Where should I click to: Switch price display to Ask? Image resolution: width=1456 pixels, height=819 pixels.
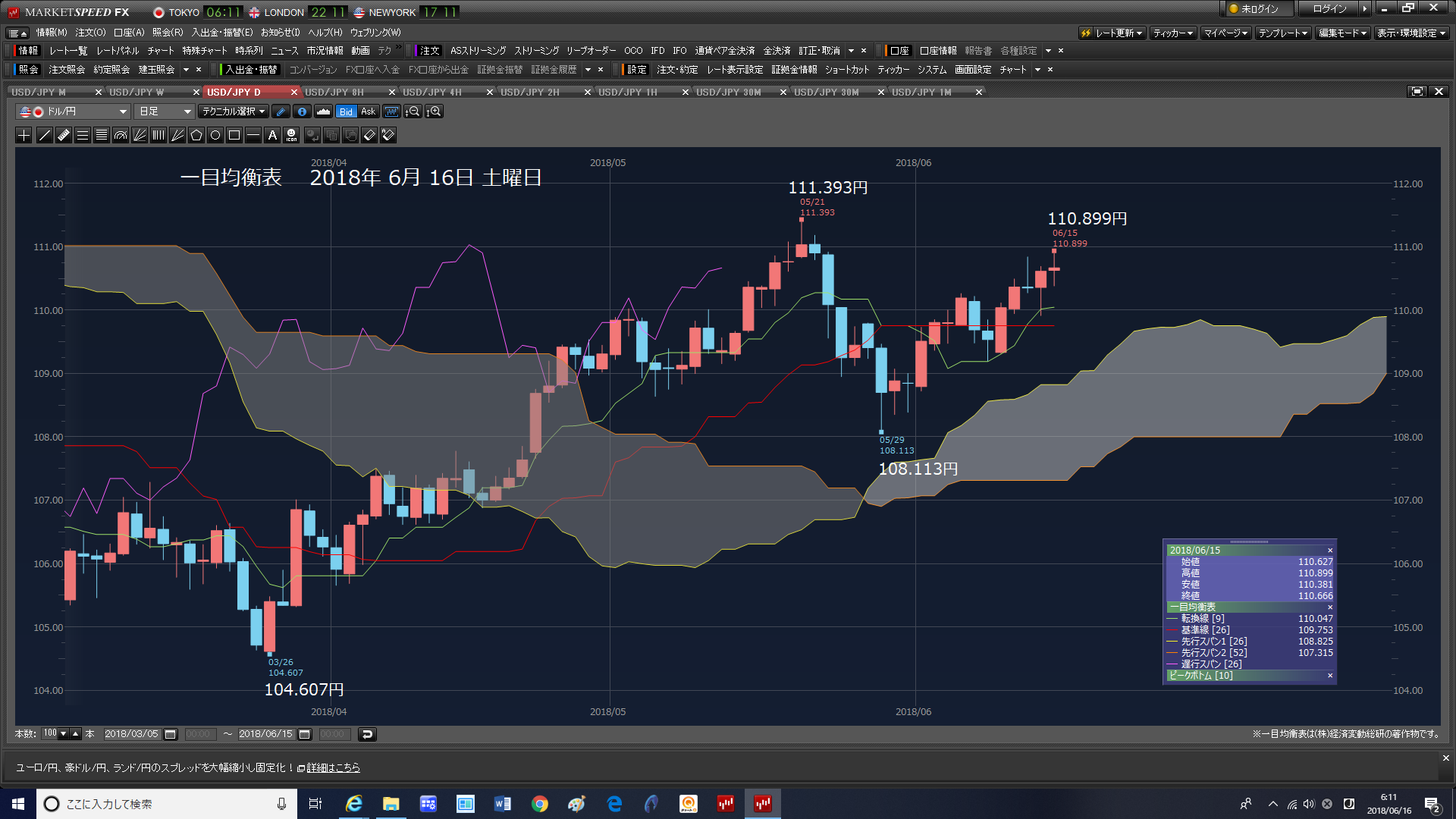pos(368,111)
